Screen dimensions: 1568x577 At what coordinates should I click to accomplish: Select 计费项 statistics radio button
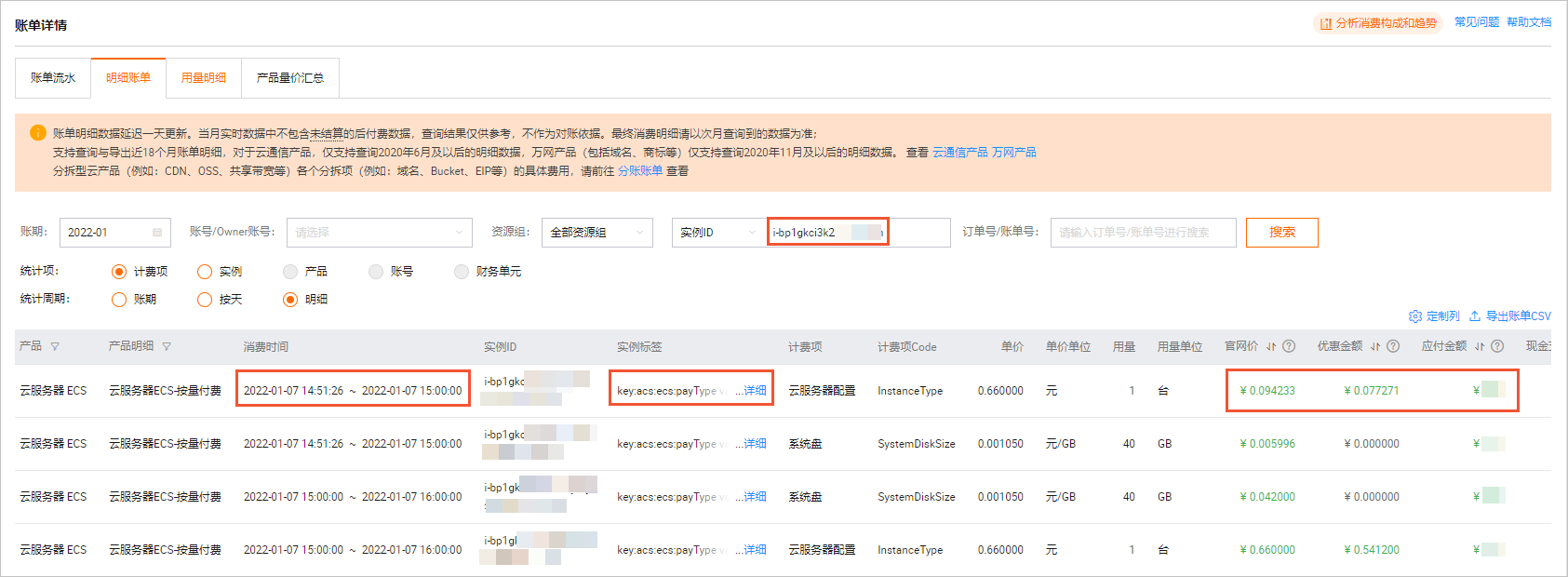click(x=119, y=272)
